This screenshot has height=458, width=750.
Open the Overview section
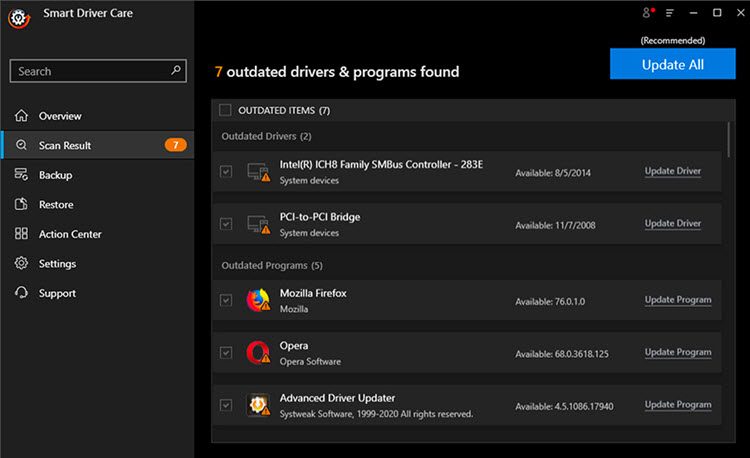coord(59,116)
